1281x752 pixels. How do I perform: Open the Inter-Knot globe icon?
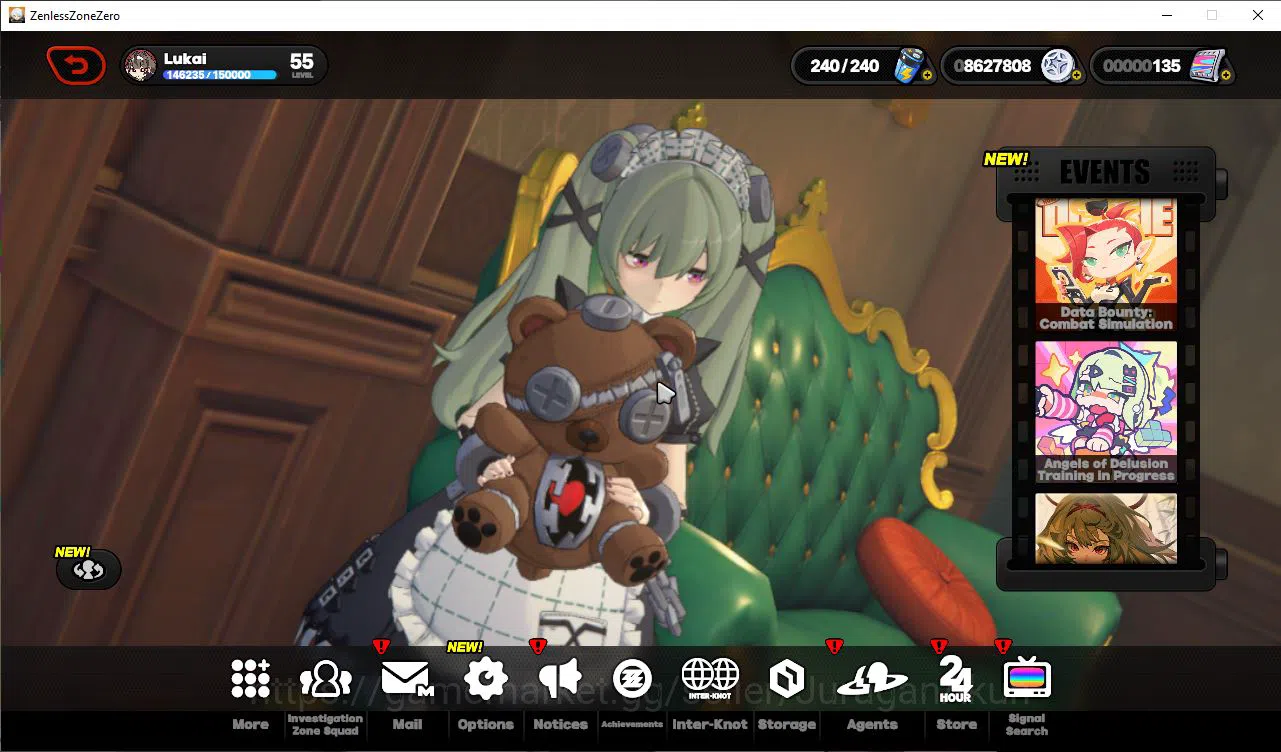[710, 677]
